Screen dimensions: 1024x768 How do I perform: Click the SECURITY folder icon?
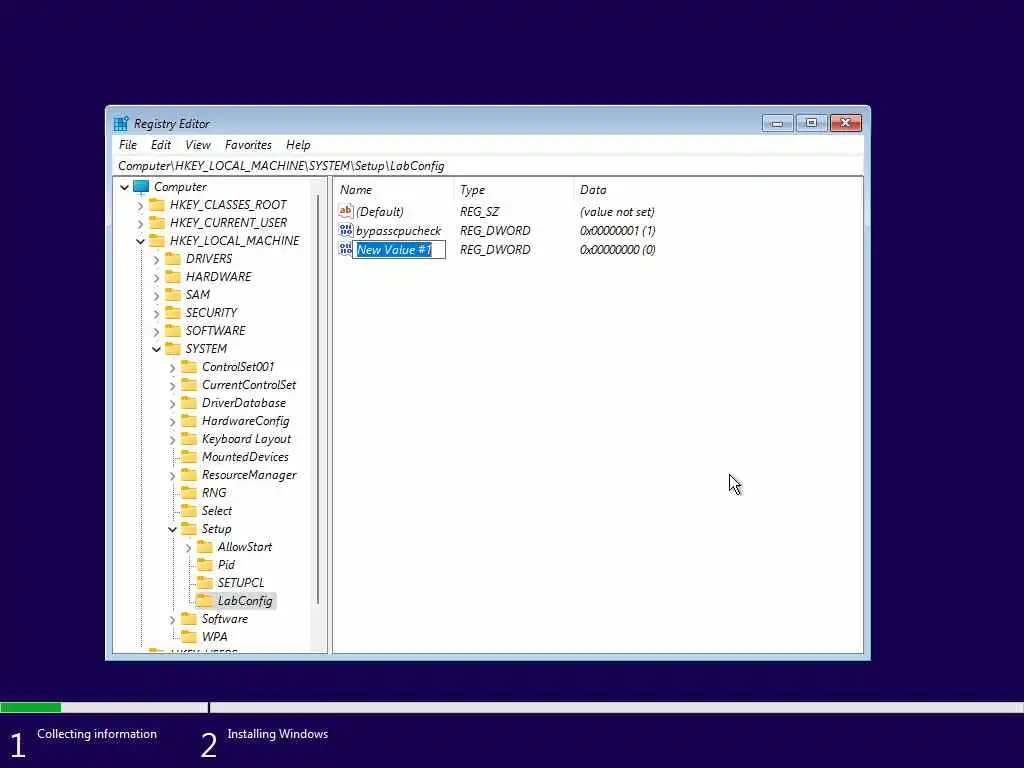pyautogui.click(x=173, y=313)
